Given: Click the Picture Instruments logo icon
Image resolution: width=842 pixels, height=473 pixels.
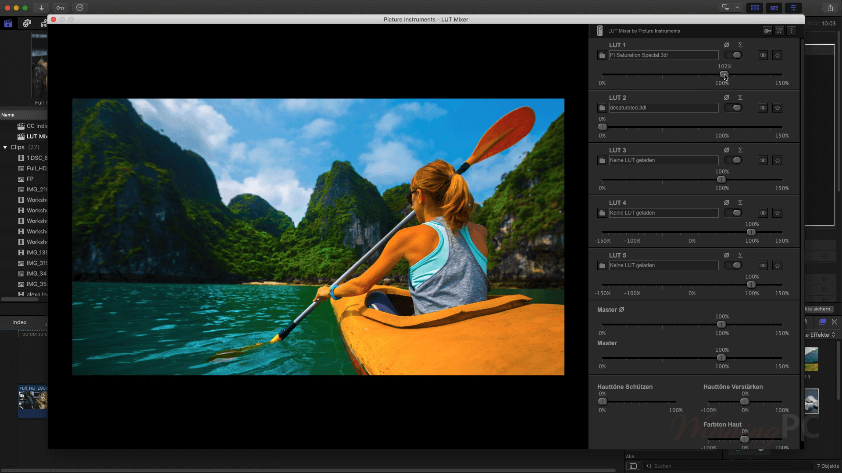Looking at the screenshot, I should click(x=600, y=31).
